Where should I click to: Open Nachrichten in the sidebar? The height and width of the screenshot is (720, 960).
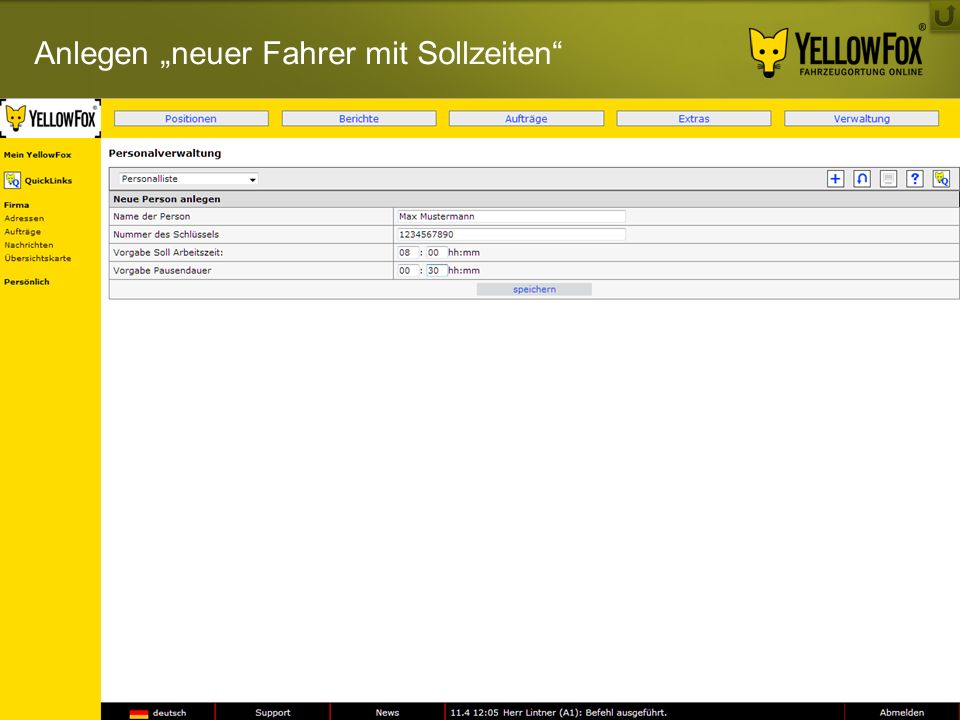(29, 245)
